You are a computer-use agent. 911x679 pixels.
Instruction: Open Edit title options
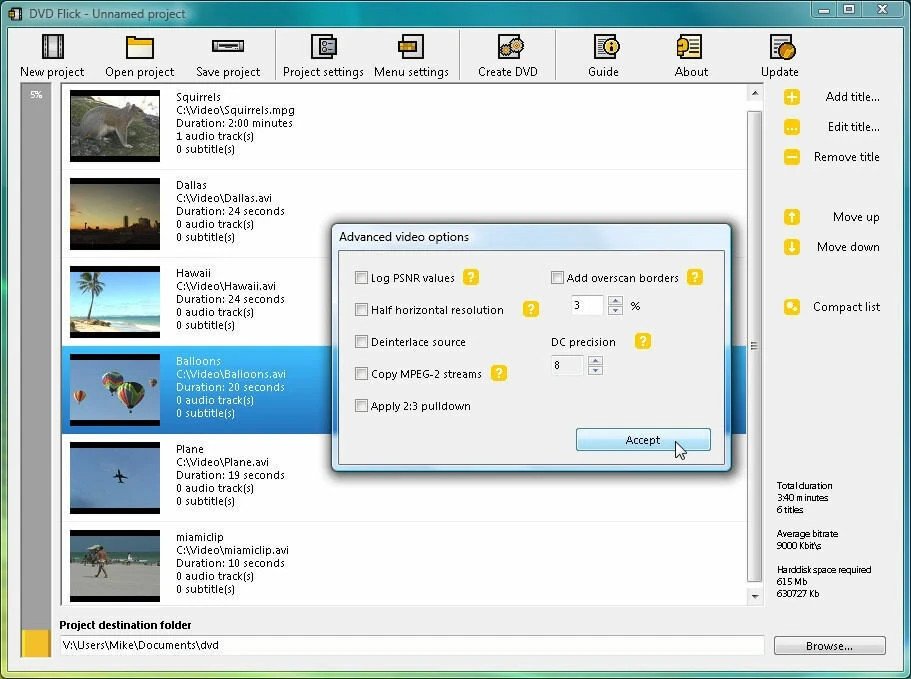(x=790, y=127)
